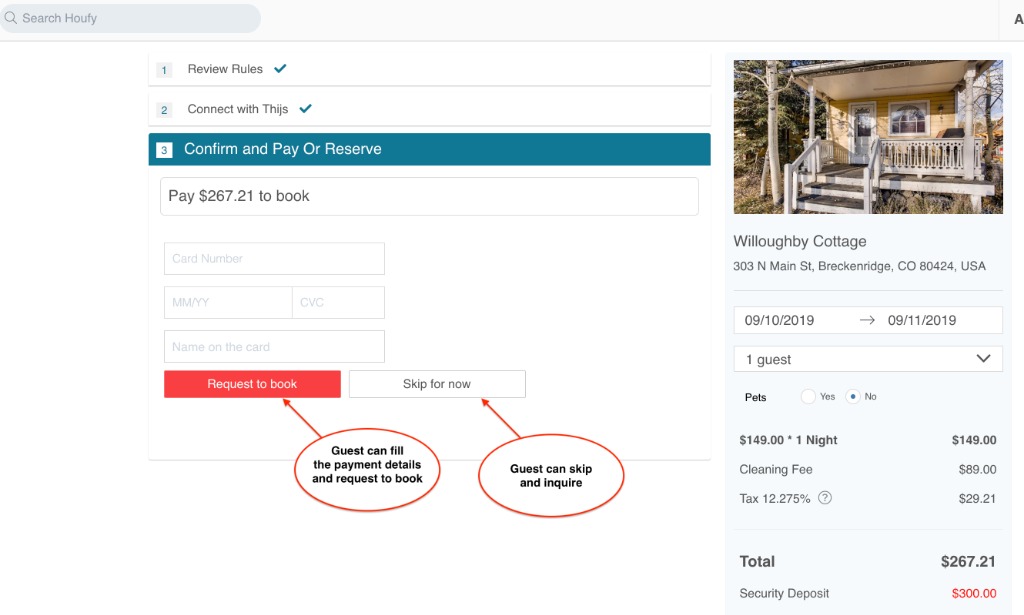Select Yes for Pets
This screenshot has width=1024, height=615.
809,396
